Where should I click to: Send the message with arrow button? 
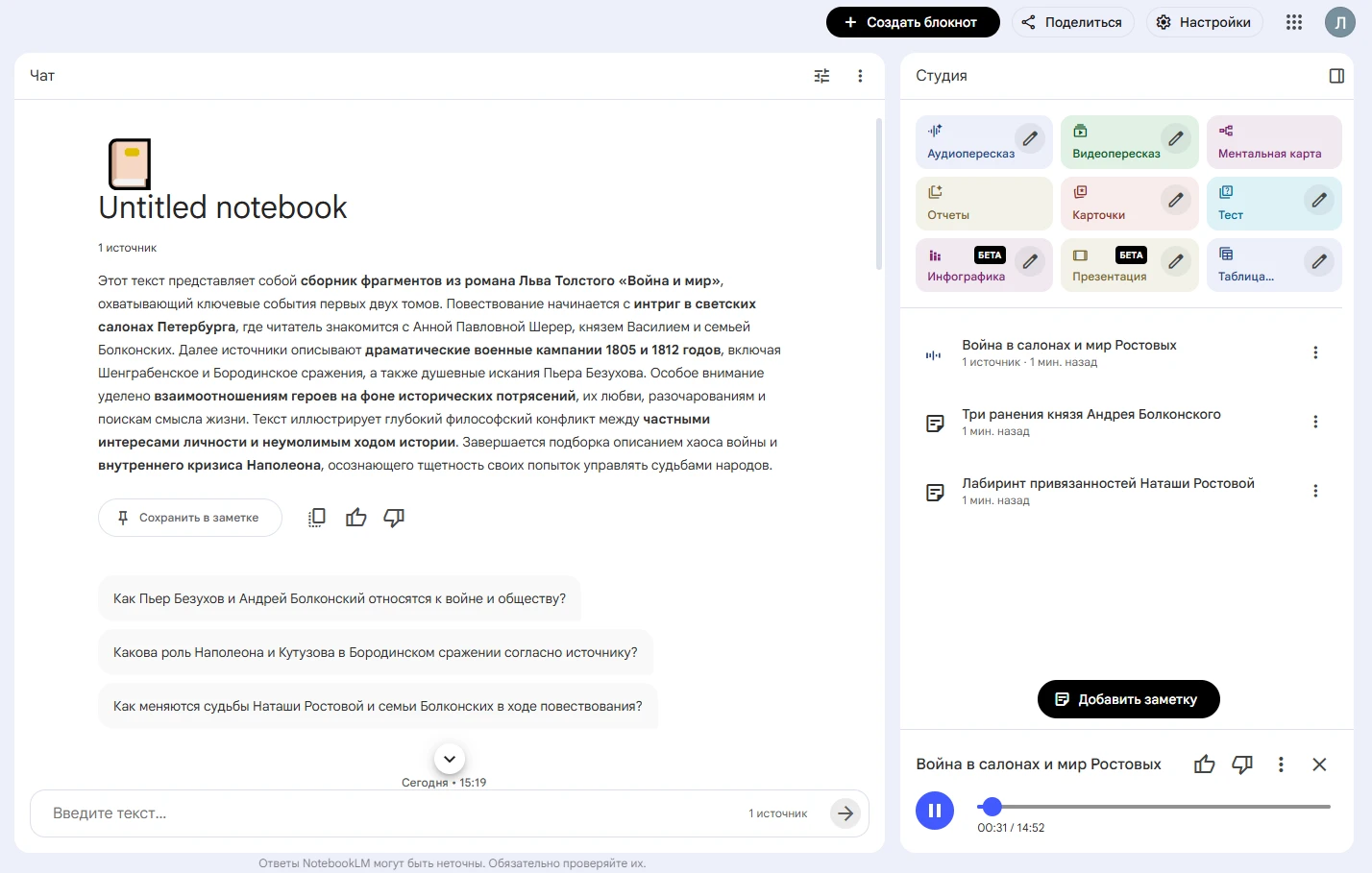click(845, 813)
